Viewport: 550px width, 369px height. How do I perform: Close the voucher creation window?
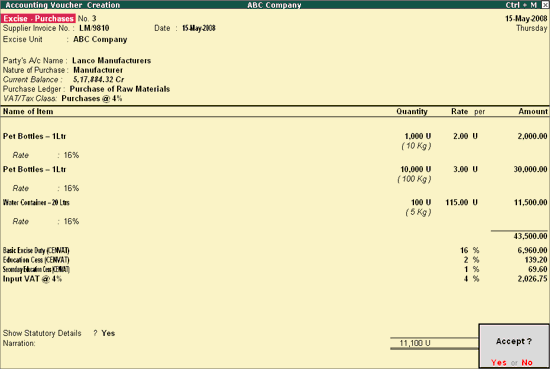(x=545, y=5)
